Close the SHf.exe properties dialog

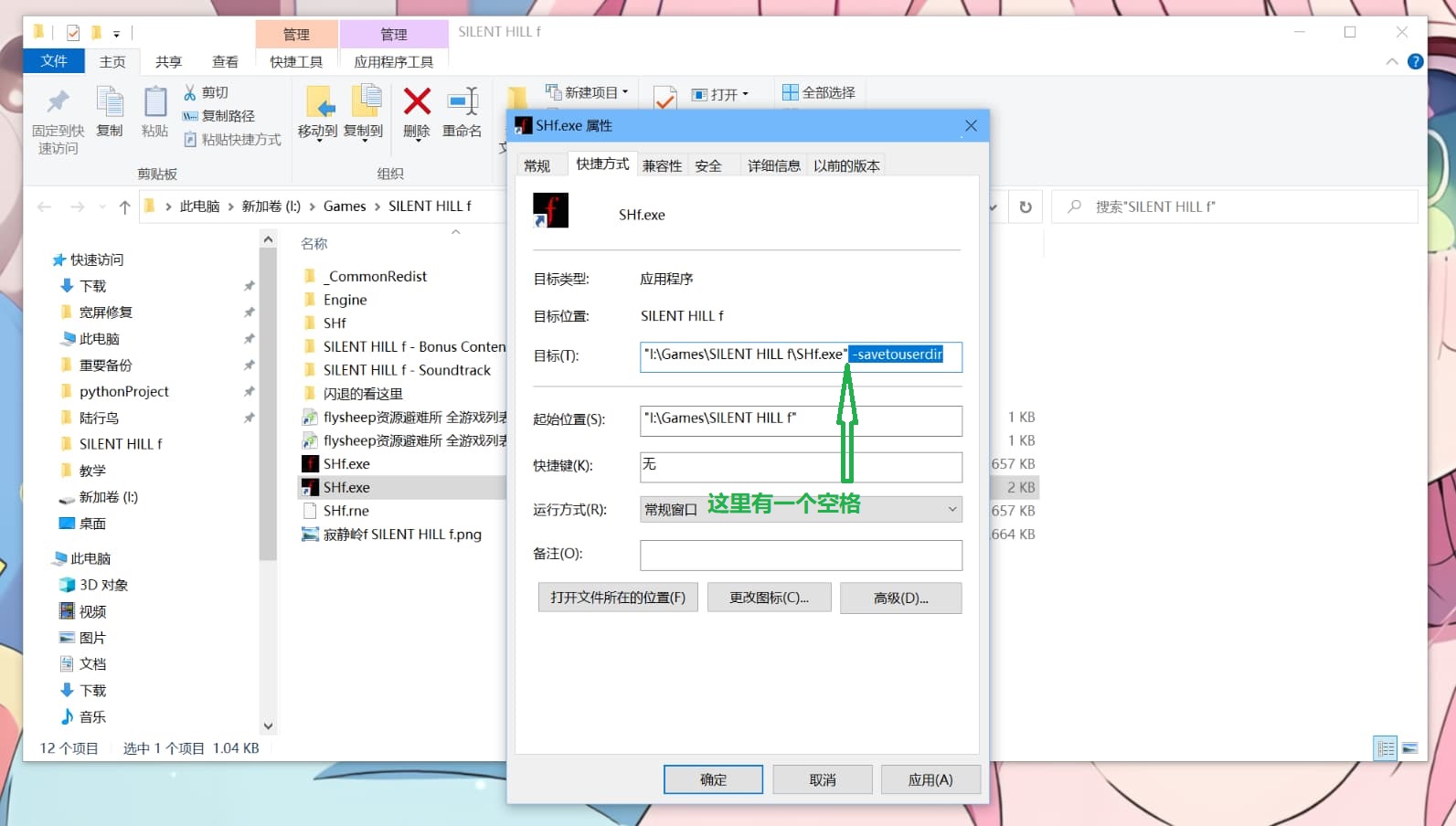coord(971,125)
